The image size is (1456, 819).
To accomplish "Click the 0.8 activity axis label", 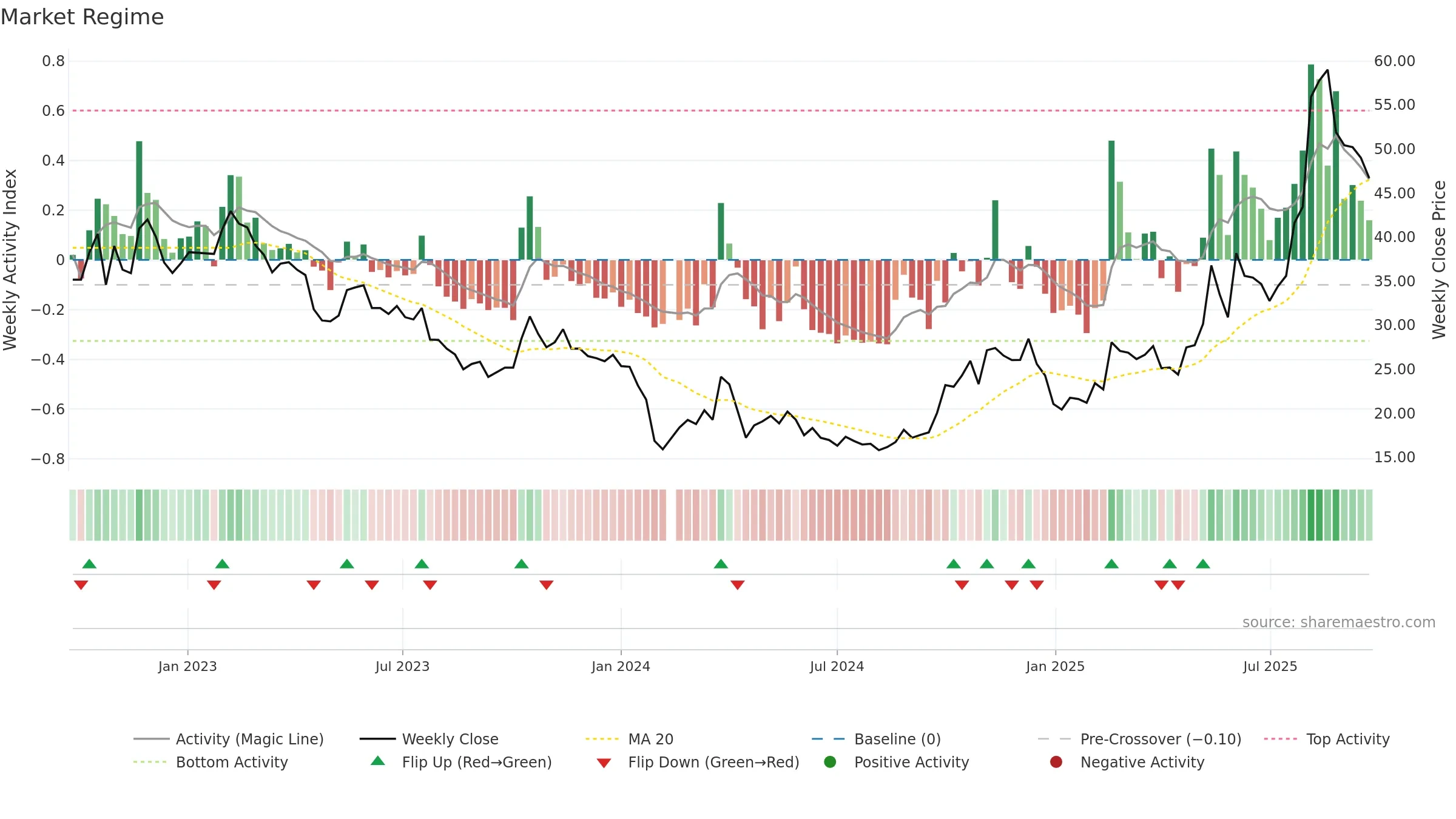I will tap(53, 61).
